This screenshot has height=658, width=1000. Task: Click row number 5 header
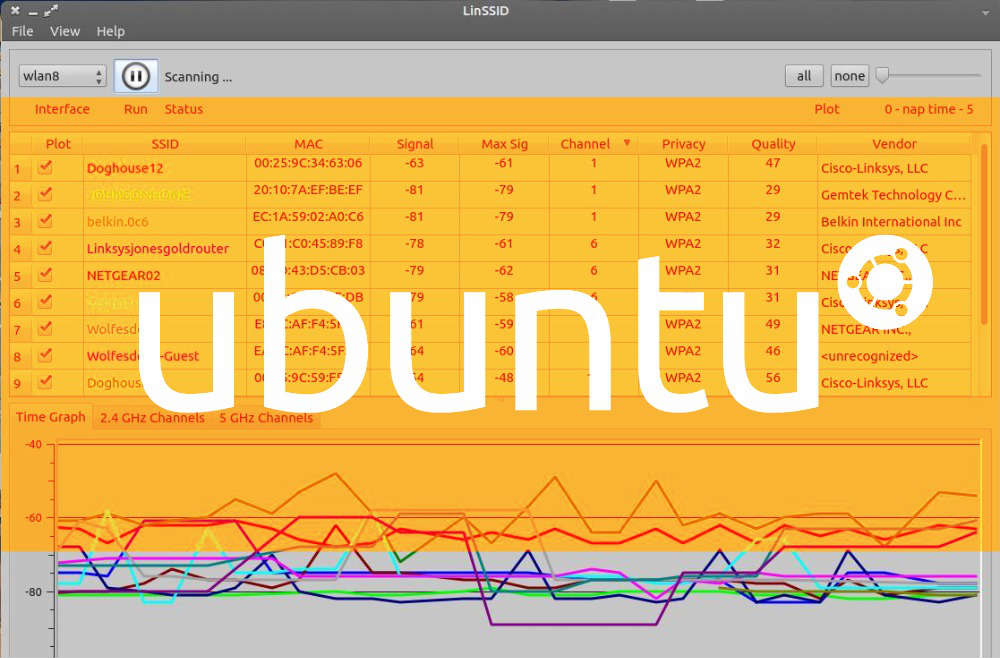pos(17,276)
